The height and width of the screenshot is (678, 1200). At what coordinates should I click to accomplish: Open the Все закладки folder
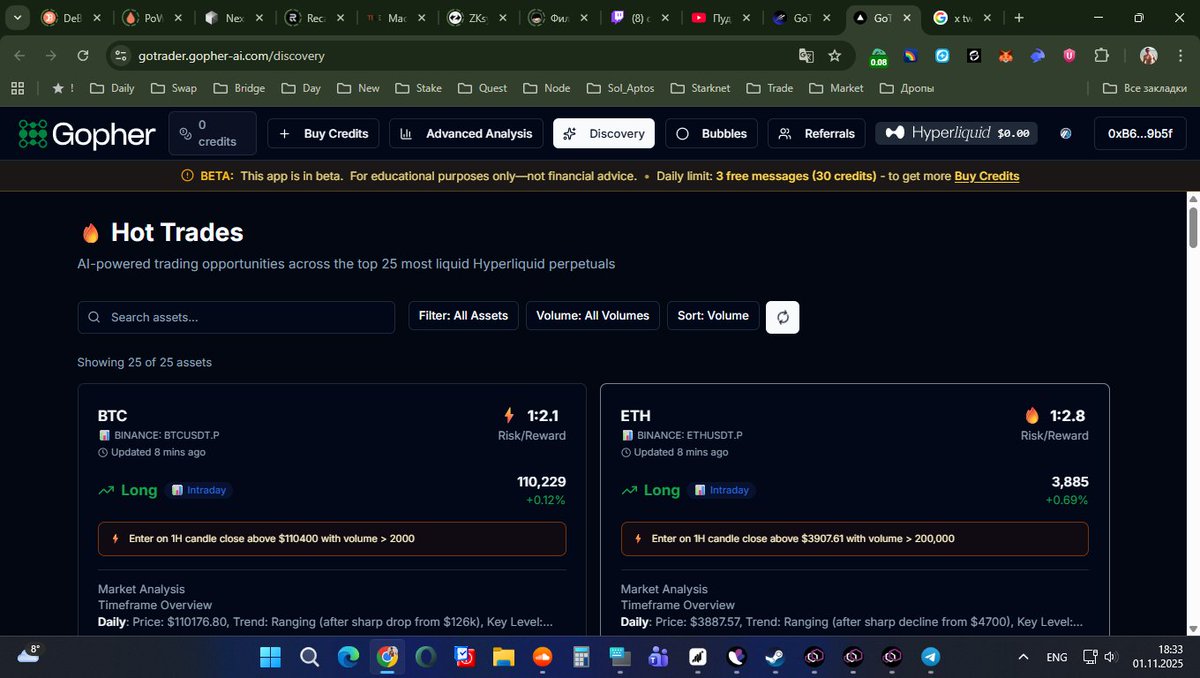1146,88
